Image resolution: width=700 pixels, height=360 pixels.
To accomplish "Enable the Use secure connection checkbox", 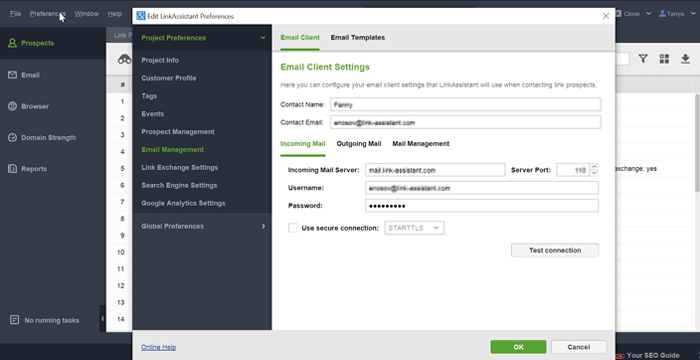I will pos(292,228).
